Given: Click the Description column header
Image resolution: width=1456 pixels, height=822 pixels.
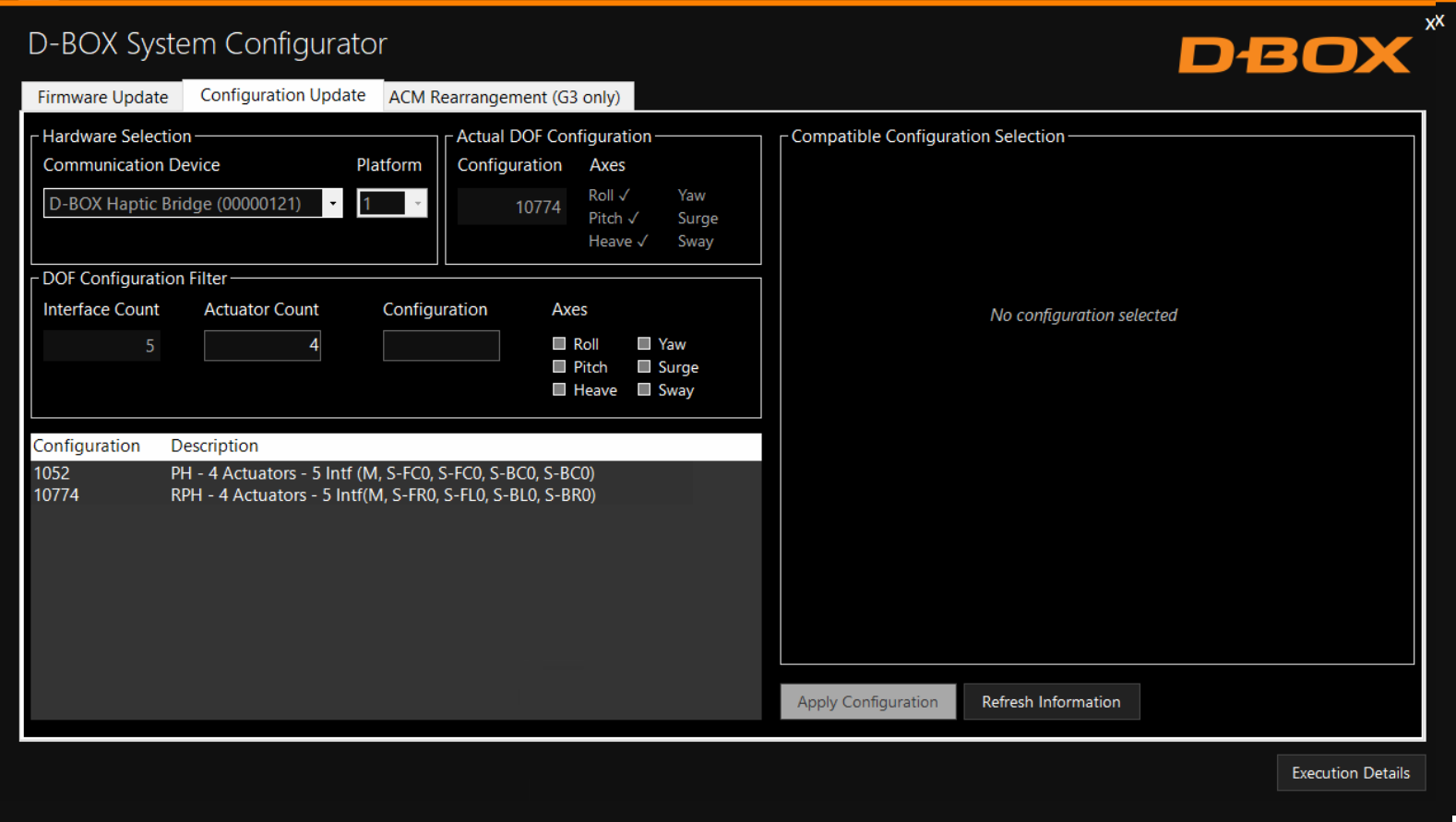Looking at the screenshot, I should point(214,446).
